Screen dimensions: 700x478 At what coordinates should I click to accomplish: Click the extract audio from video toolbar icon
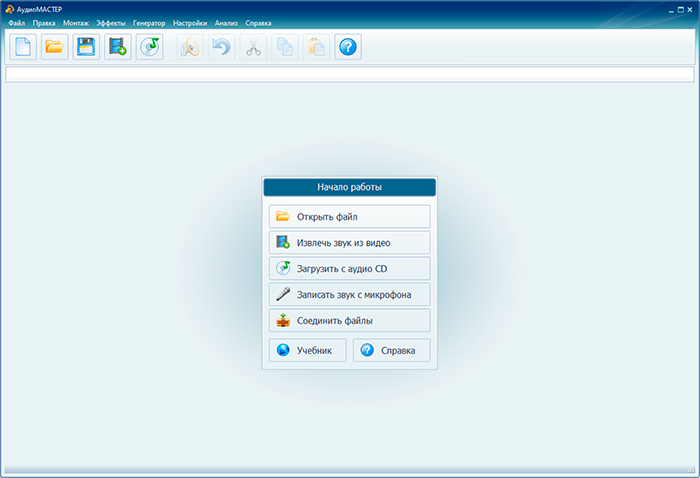118,47
